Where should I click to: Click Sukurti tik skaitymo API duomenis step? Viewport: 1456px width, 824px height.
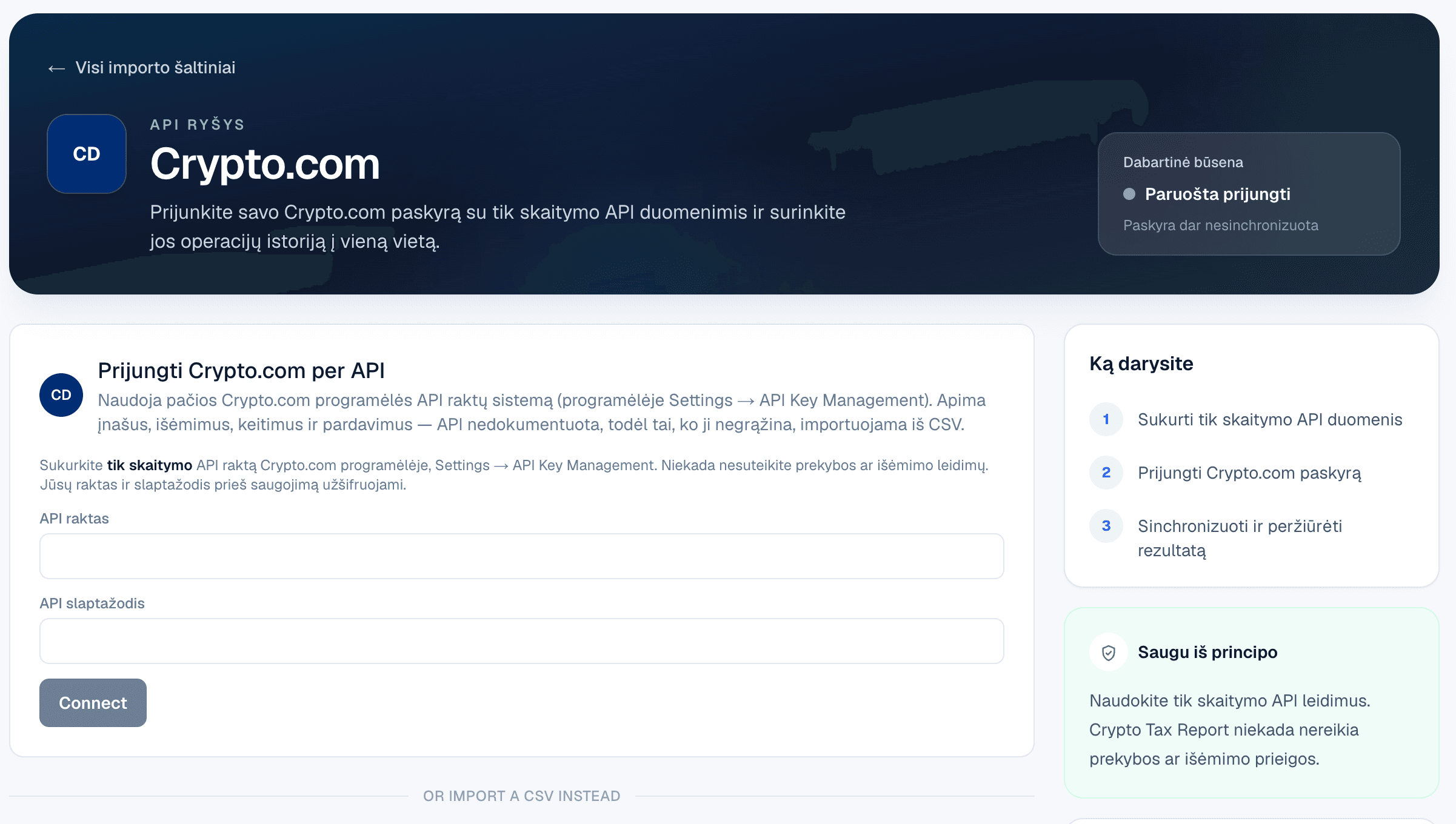[1270, 419]
